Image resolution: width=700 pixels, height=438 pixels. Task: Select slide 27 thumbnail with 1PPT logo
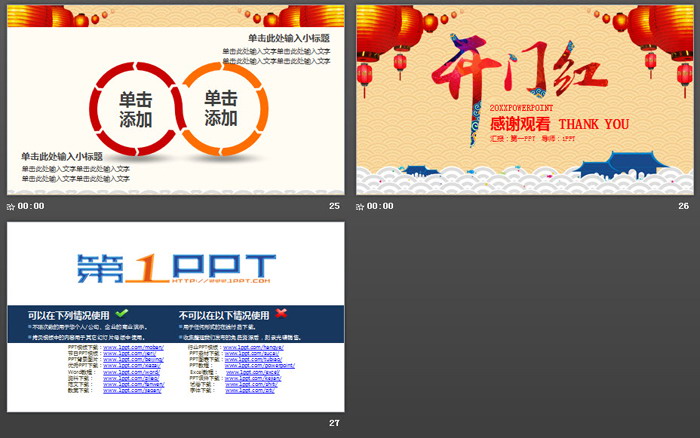(x=175, y=317)
